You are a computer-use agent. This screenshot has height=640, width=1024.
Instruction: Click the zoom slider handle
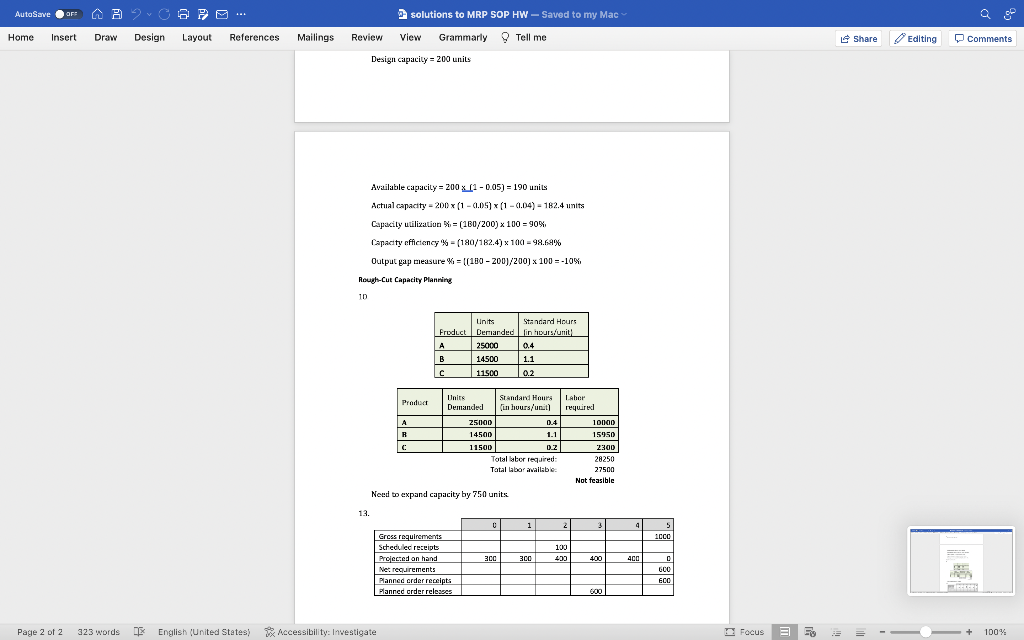coord(925,632)
